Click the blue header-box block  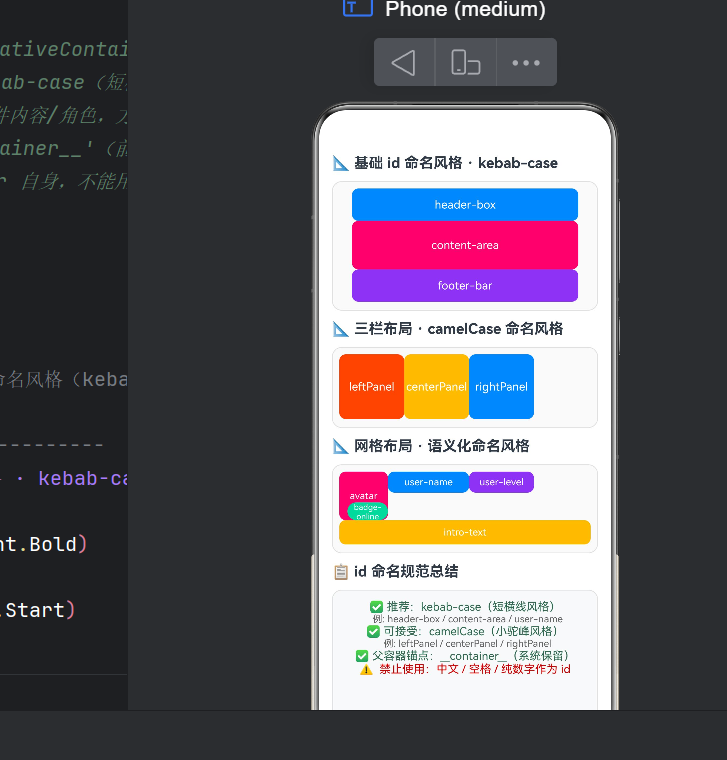click(465, 205)
